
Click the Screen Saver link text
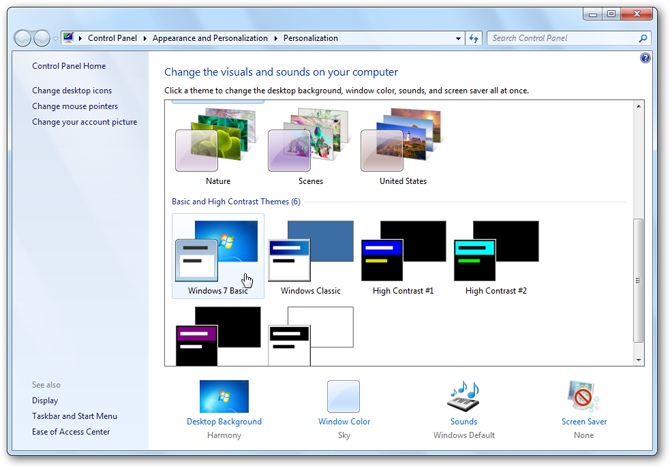point(584,421)
